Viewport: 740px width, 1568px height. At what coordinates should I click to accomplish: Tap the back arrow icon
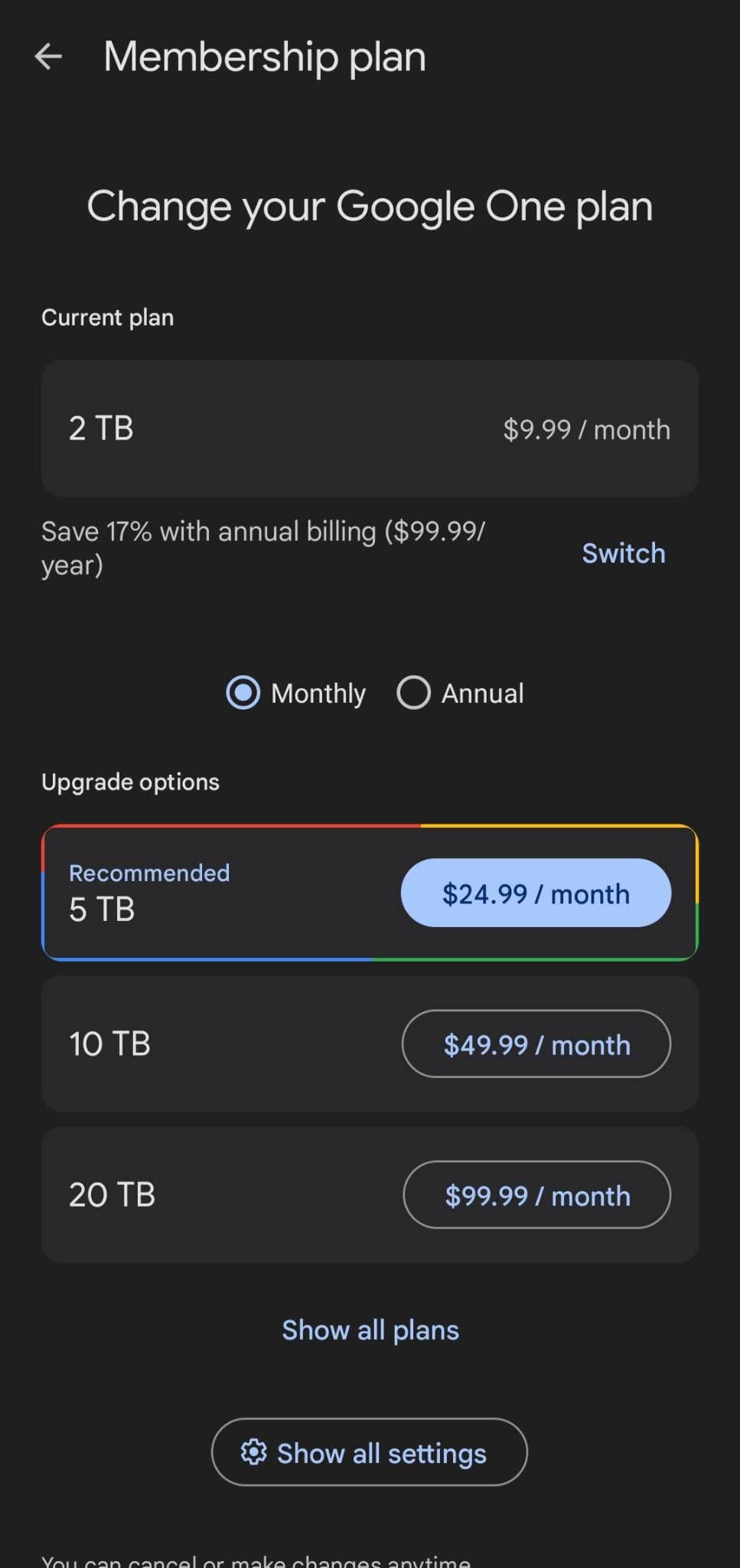click(48, 57)
